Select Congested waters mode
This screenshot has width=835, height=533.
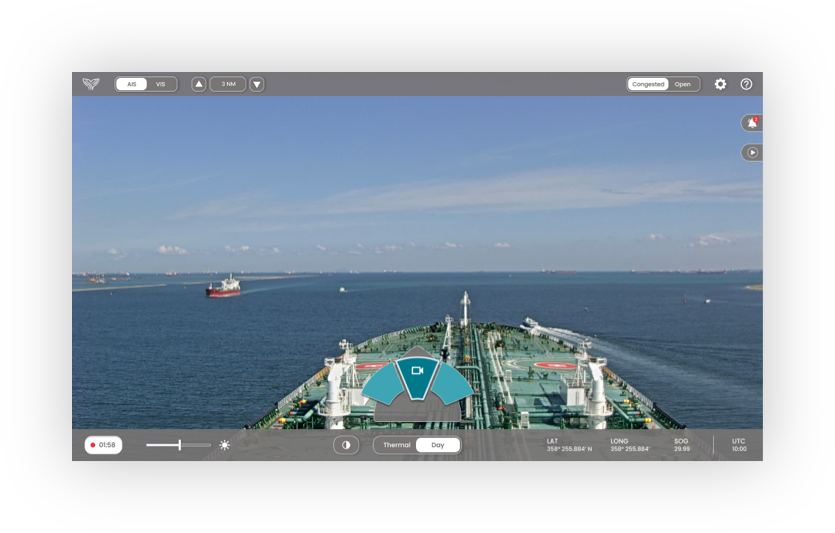[x=648, y=84]
